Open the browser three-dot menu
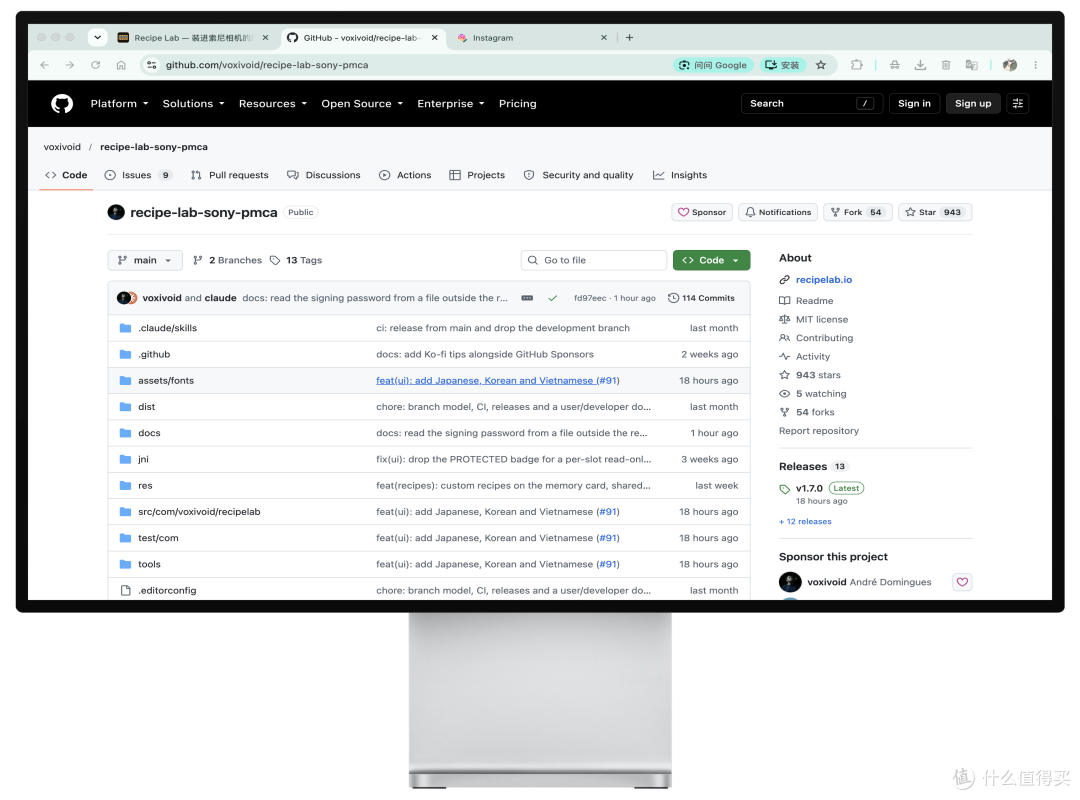The image size is (1080, 800). (1035, 65)
